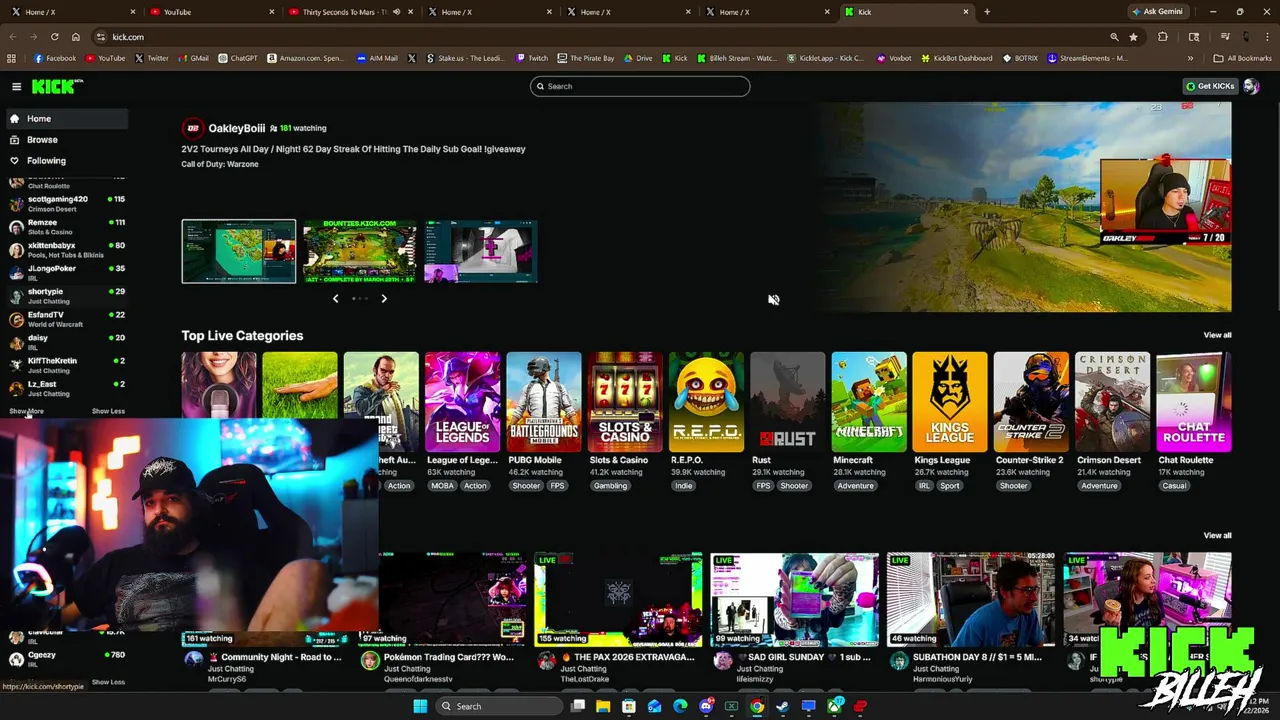Go to next featured carousel slide
Screen dimensions: 1280x720
(x=384, y=298)
